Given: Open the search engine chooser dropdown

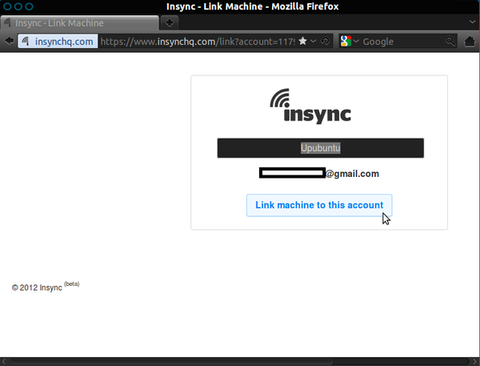Looking at the screenshot, I should [356, 41].
